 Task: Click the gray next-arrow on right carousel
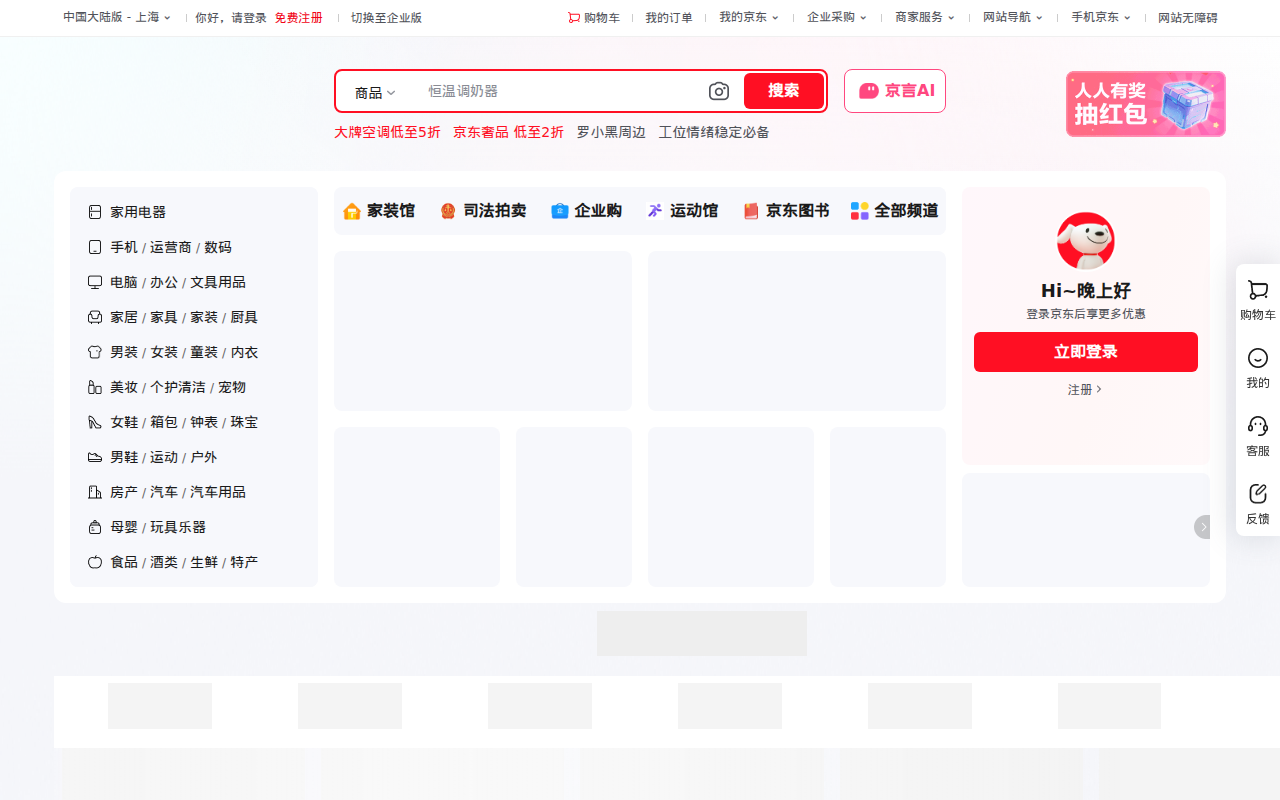[1203, 527]
